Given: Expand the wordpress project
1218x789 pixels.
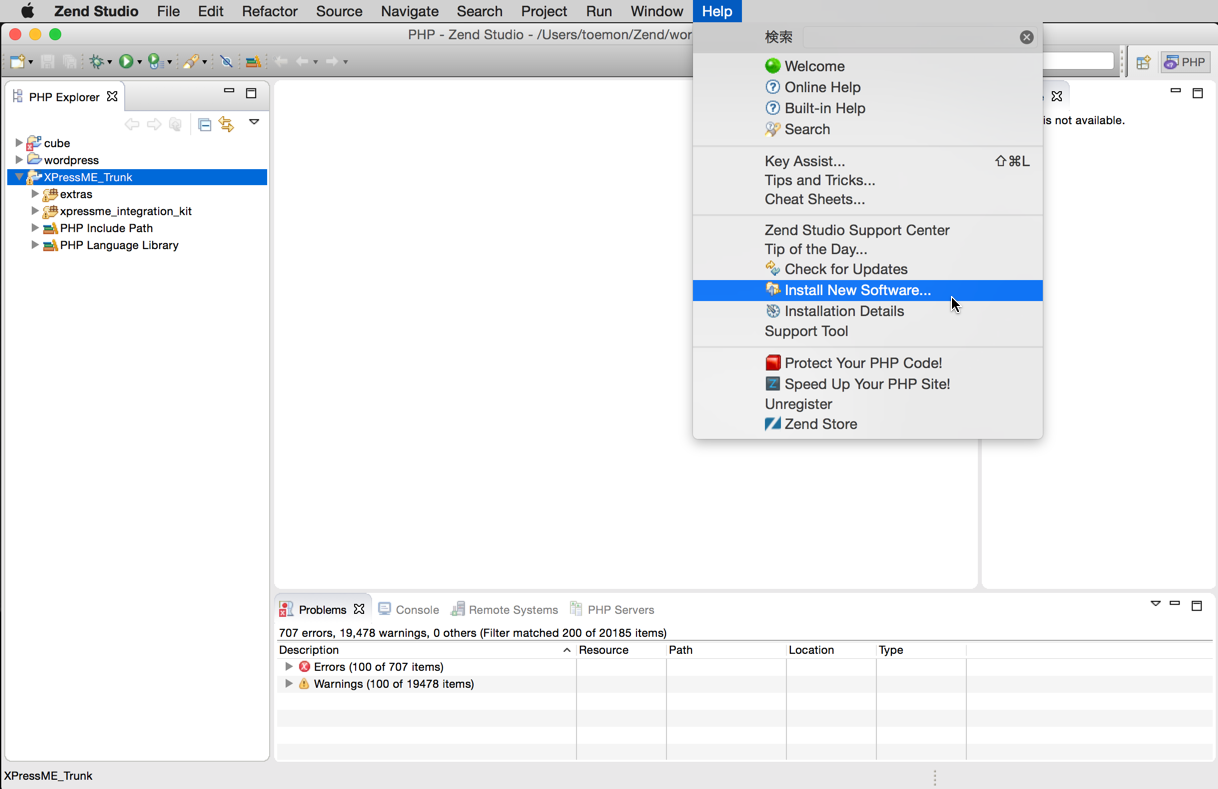Looking at the screenshot, I should coord(19,160).
